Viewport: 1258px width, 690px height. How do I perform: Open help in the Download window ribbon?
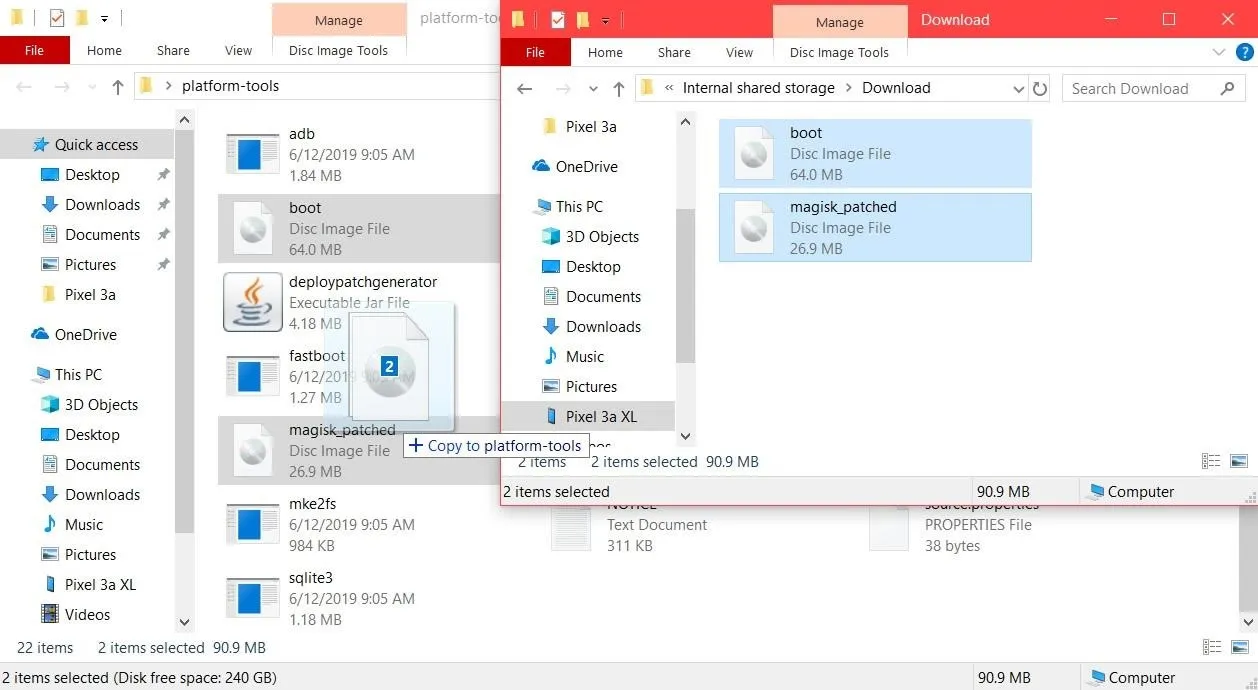[1245, 52]
